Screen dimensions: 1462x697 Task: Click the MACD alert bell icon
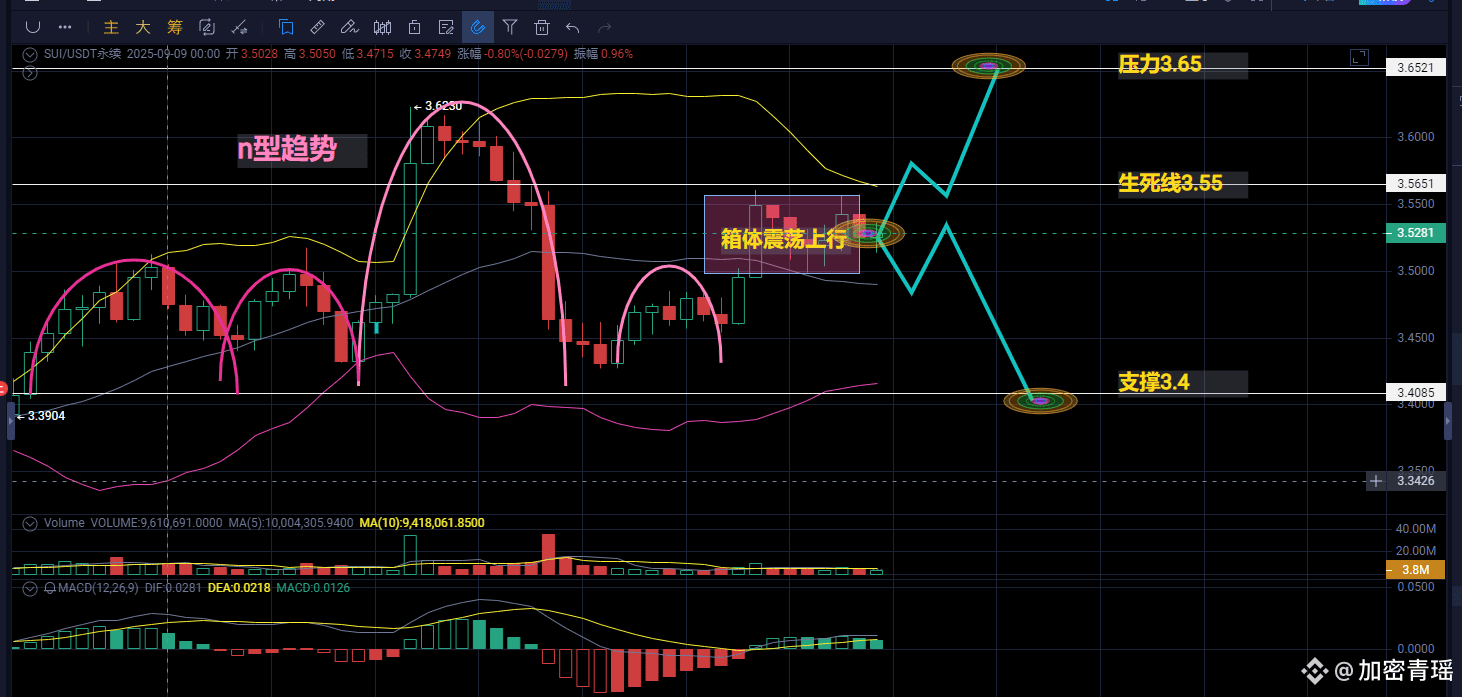coord(48,588)
